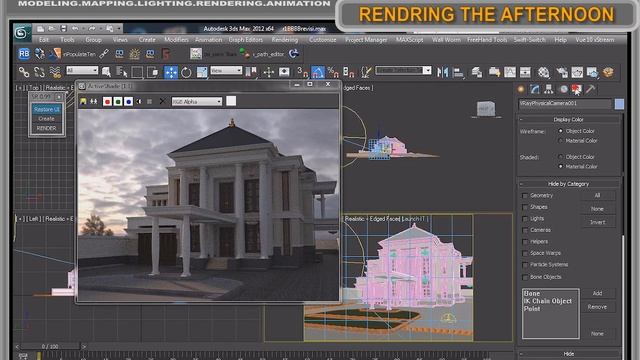640x360 pixels.
Task: Click the RB toolbar icon
Action: tap(24, 53)
